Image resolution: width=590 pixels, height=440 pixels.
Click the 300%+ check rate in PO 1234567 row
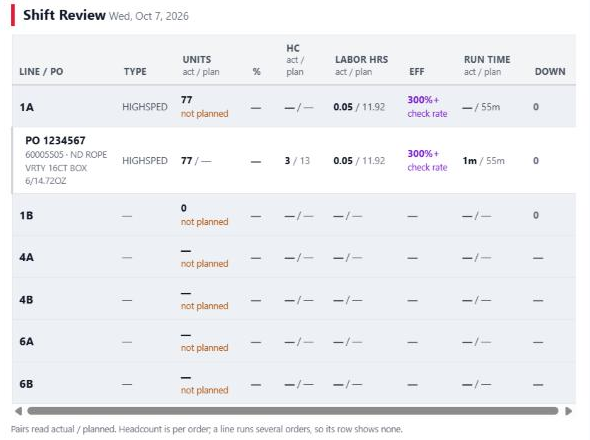(427, 161)
